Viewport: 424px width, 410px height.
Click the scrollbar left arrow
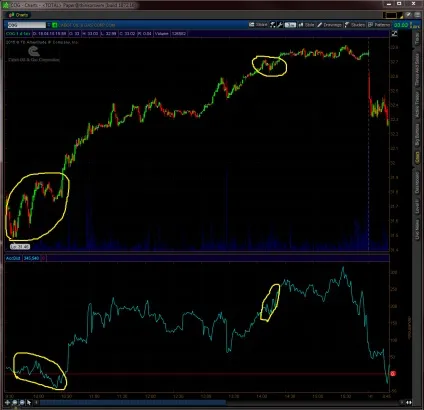click(37, 403)
